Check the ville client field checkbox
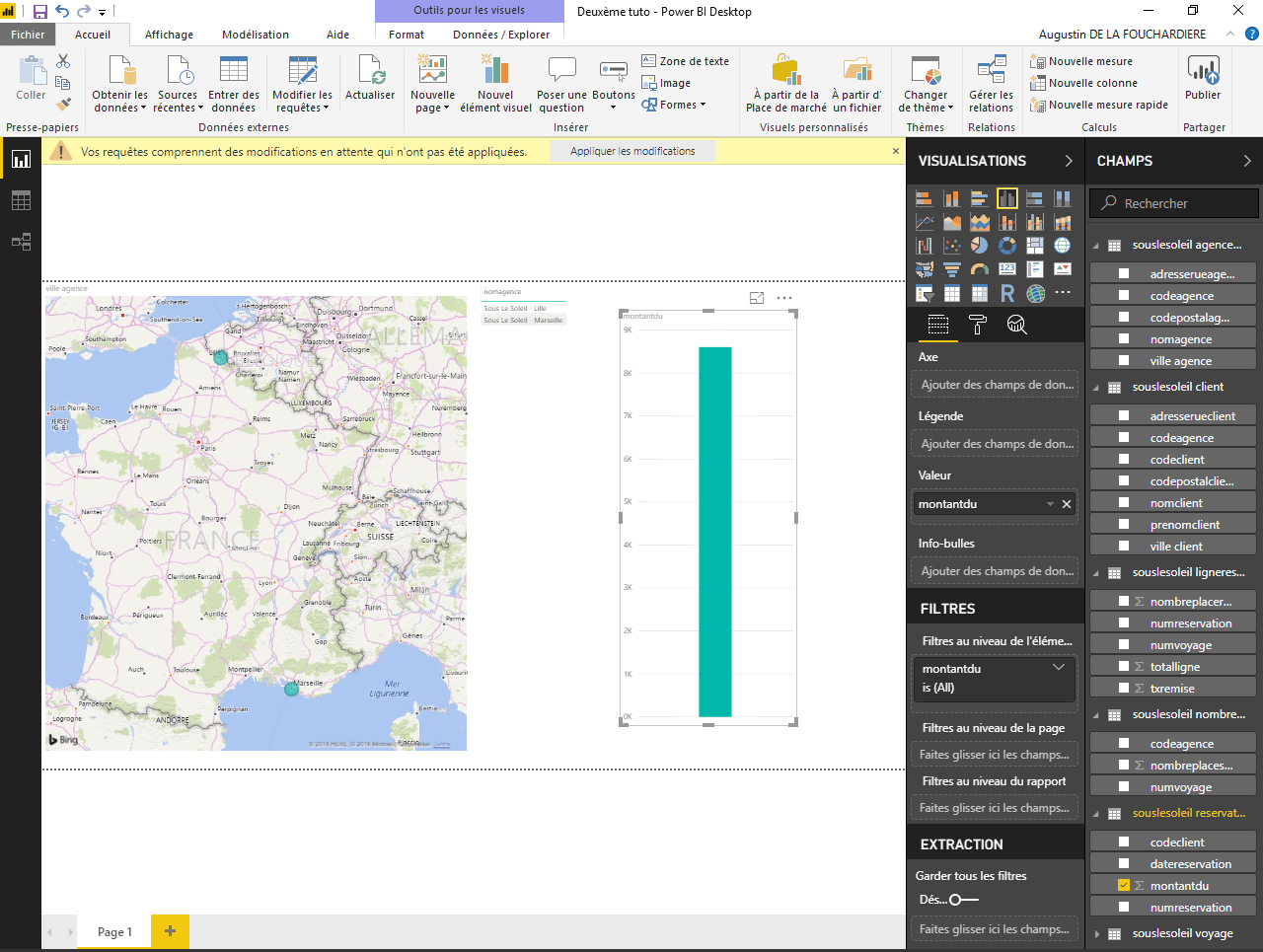 1124,547
